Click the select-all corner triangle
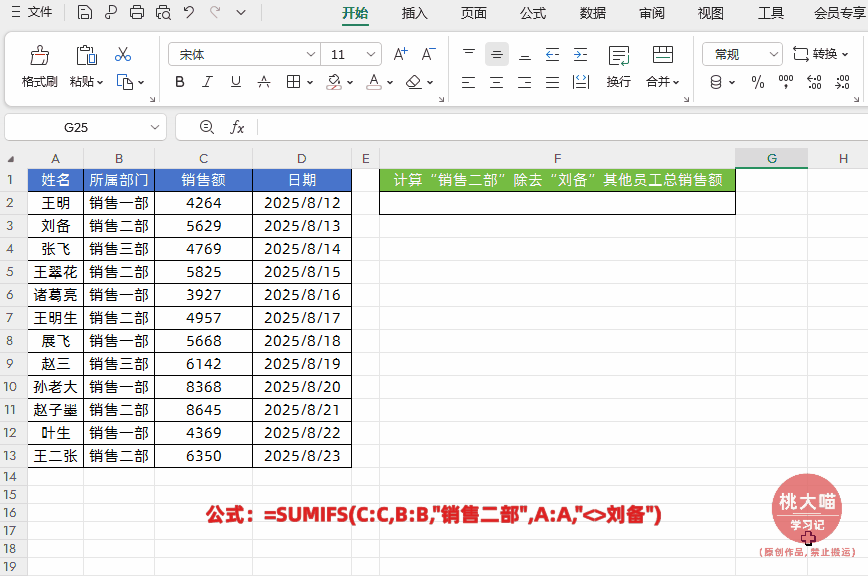 11,159
